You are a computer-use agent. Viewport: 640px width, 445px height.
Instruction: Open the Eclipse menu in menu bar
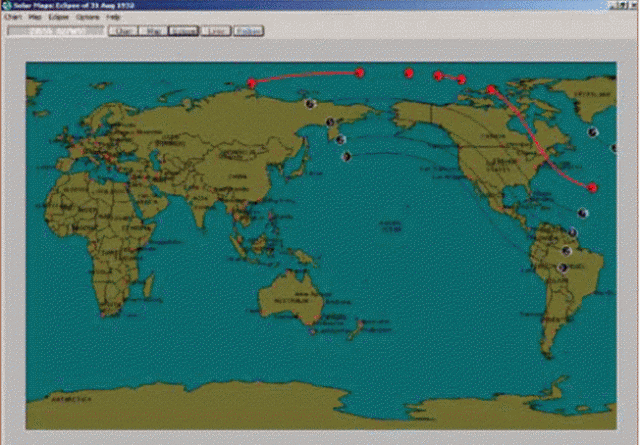click(60, 18)
